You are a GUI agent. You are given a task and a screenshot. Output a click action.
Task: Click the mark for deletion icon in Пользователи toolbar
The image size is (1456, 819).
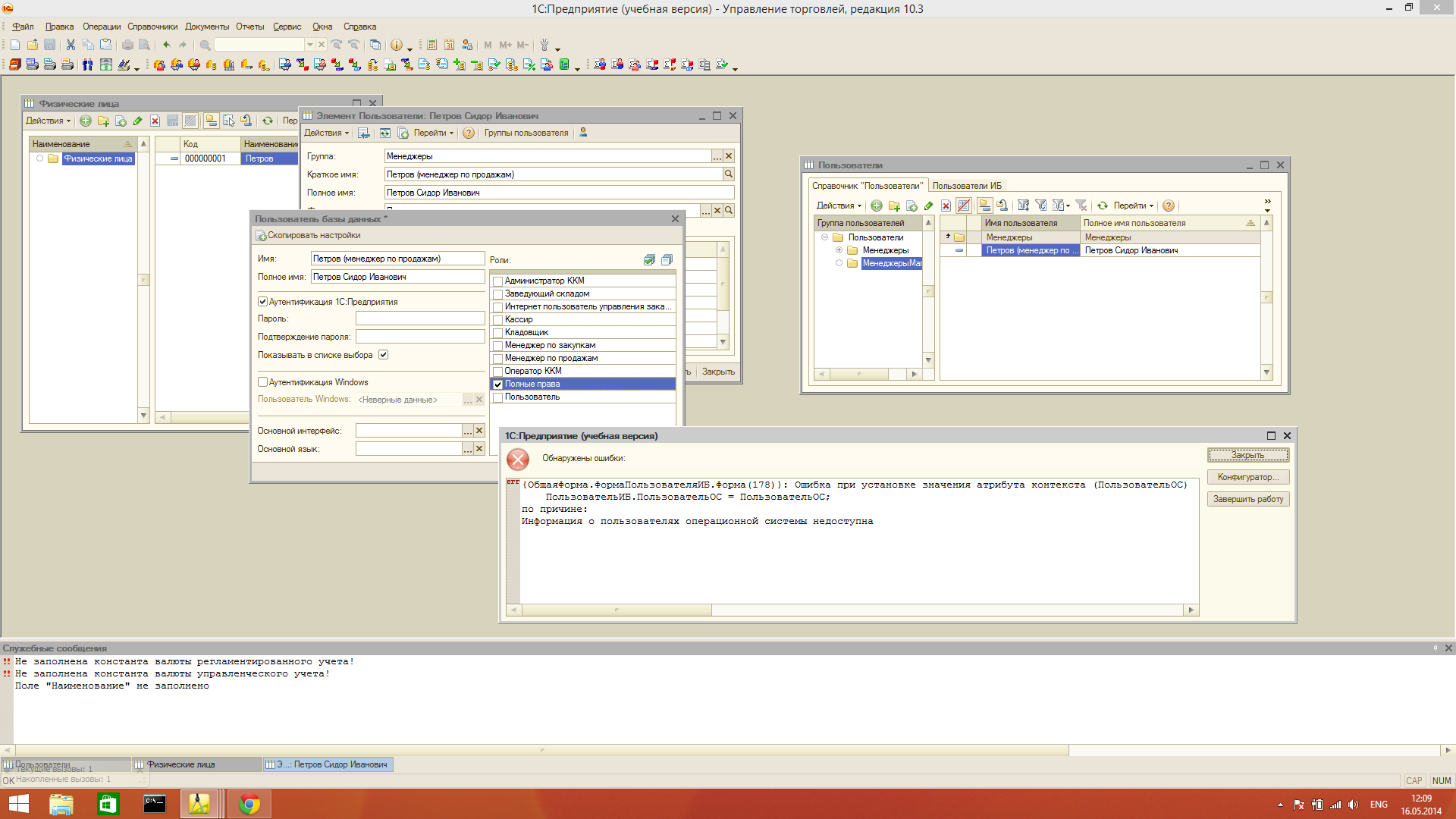(x=946, y=206)
